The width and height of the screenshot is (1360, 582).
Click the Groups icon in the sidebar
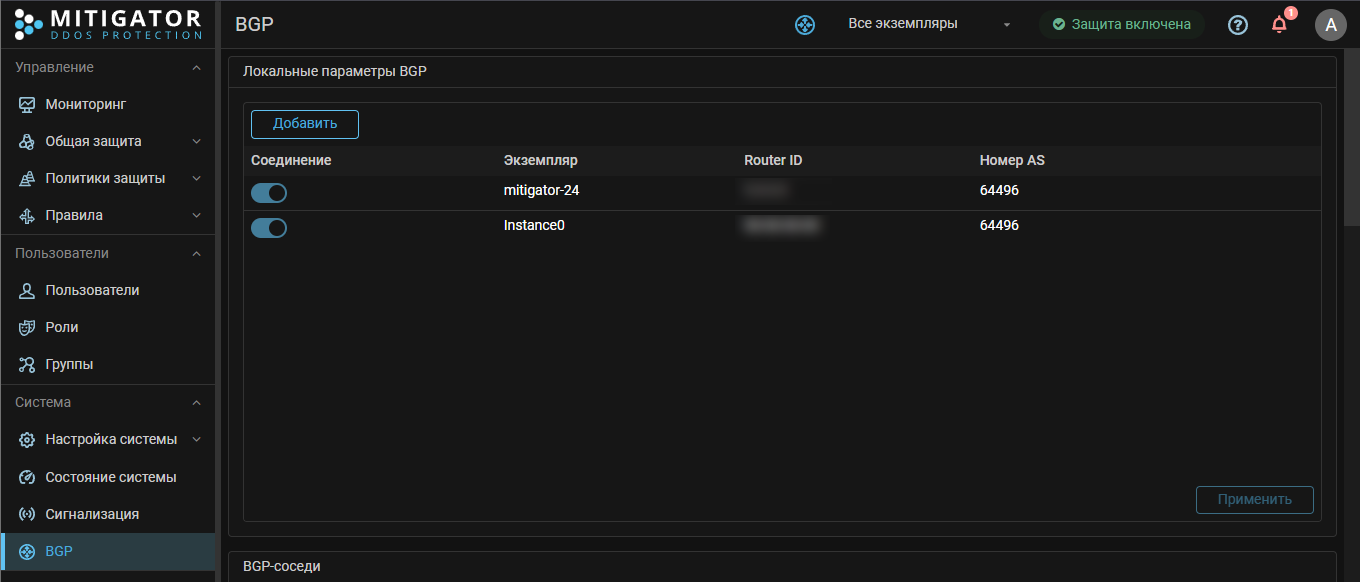pos(27,364)
